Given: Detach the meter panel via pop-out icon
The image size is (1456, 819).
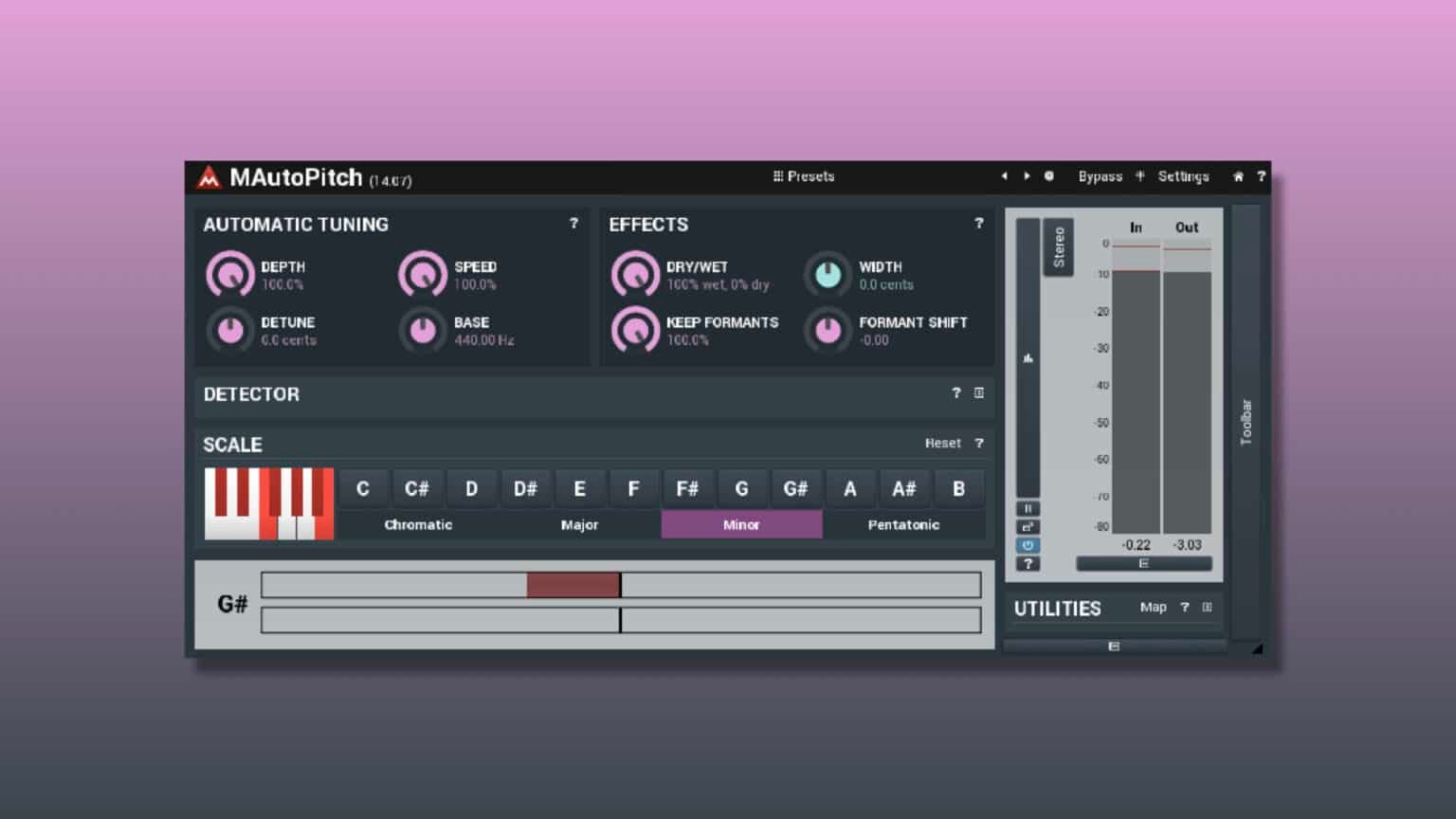Looking at the screenshot, I should tap(1028, 527).
